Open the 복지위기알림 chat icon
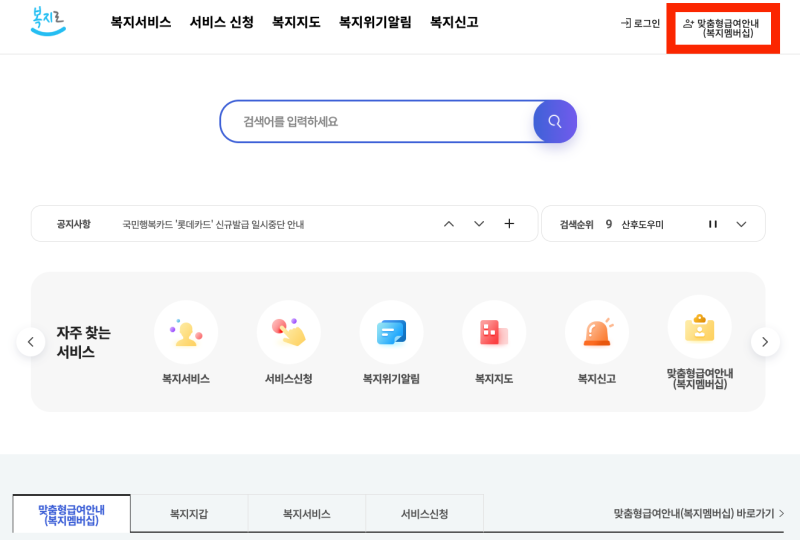Screen dimensions: 800x540 391,332
